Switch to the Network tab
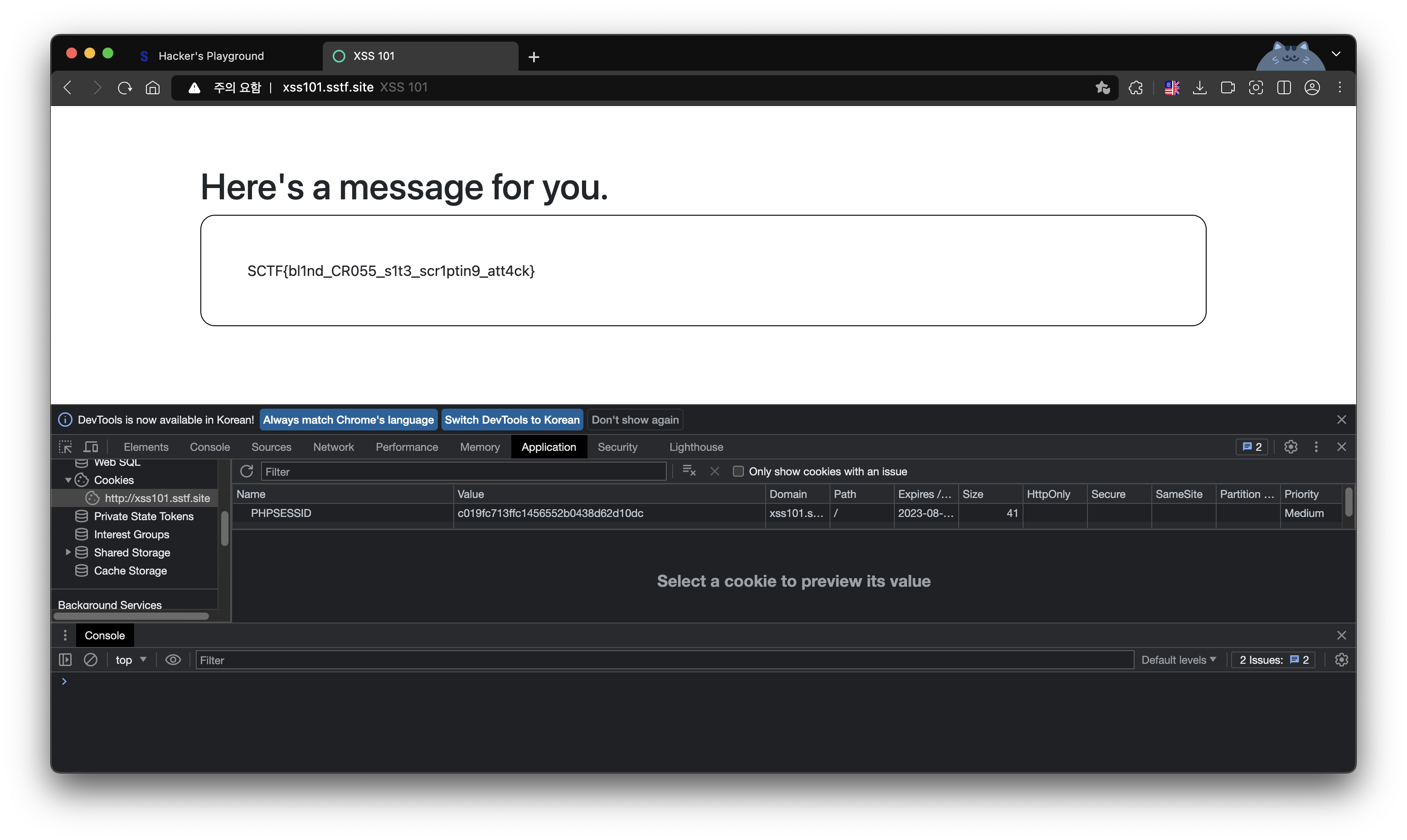This screenshot has width=1407, height=840. click(333, 447)
